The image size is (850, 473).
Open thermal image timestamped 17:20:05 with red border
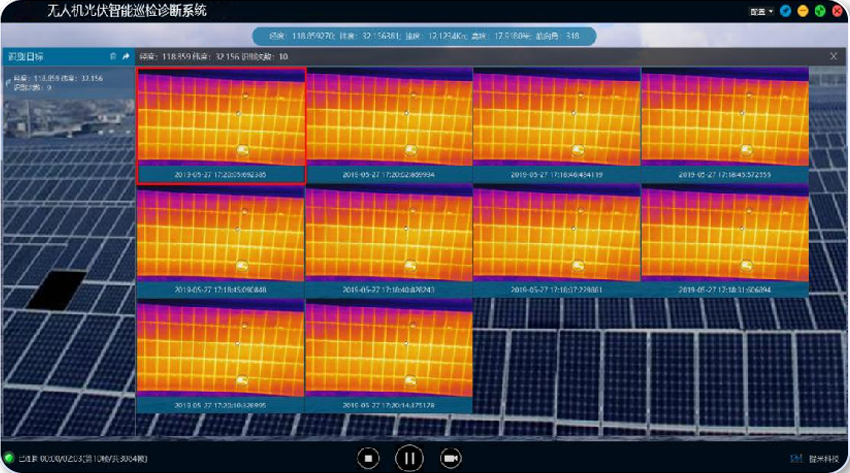[221, 126]
